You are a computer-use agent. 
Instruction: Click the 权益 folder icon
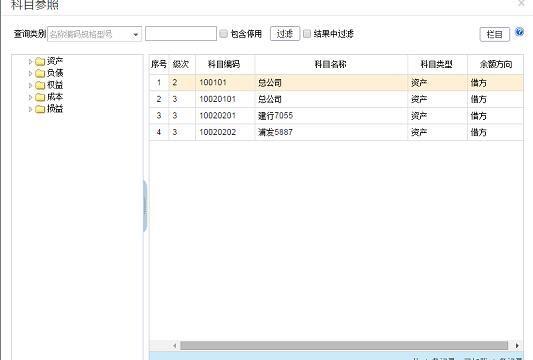click(40, 85)
